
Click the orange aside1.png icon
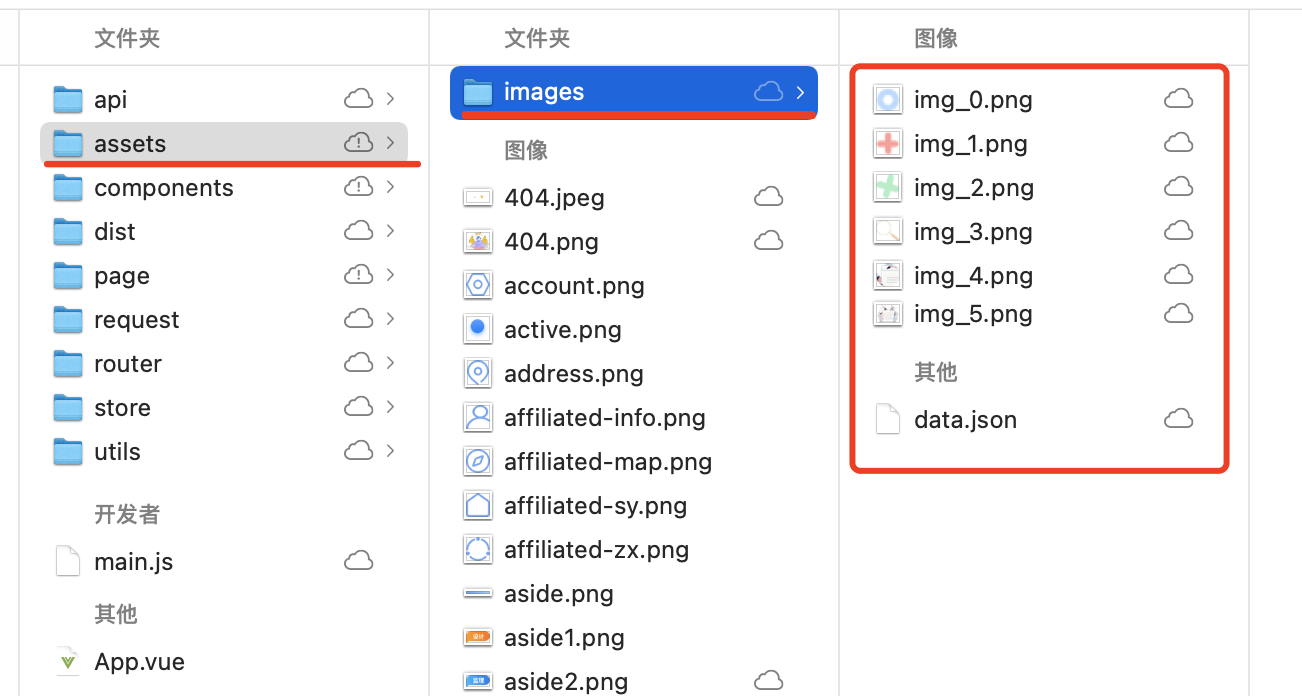[x=477, y=637]
